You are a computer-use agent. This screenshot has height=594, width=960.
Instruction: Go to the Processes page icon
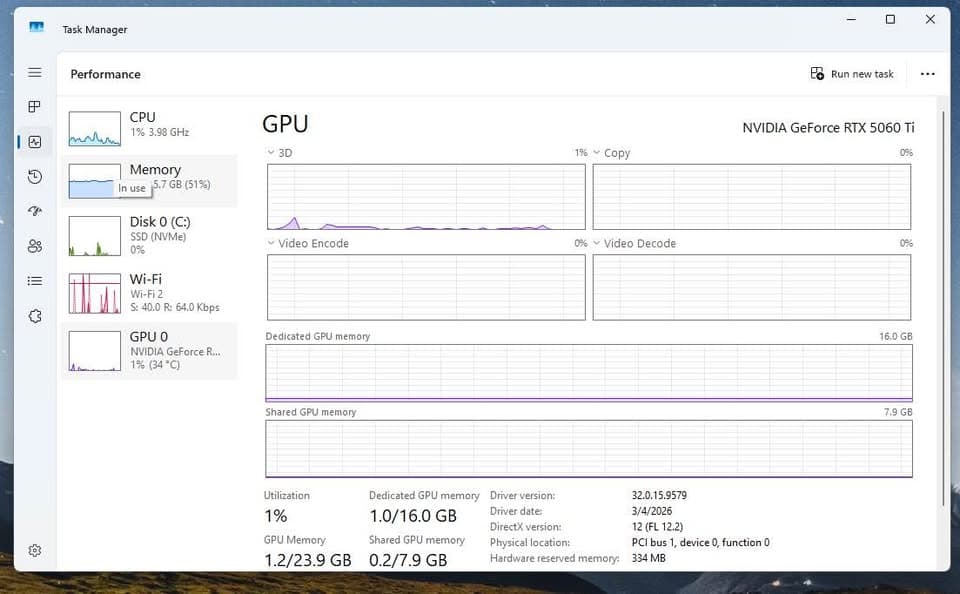(35, 107)
